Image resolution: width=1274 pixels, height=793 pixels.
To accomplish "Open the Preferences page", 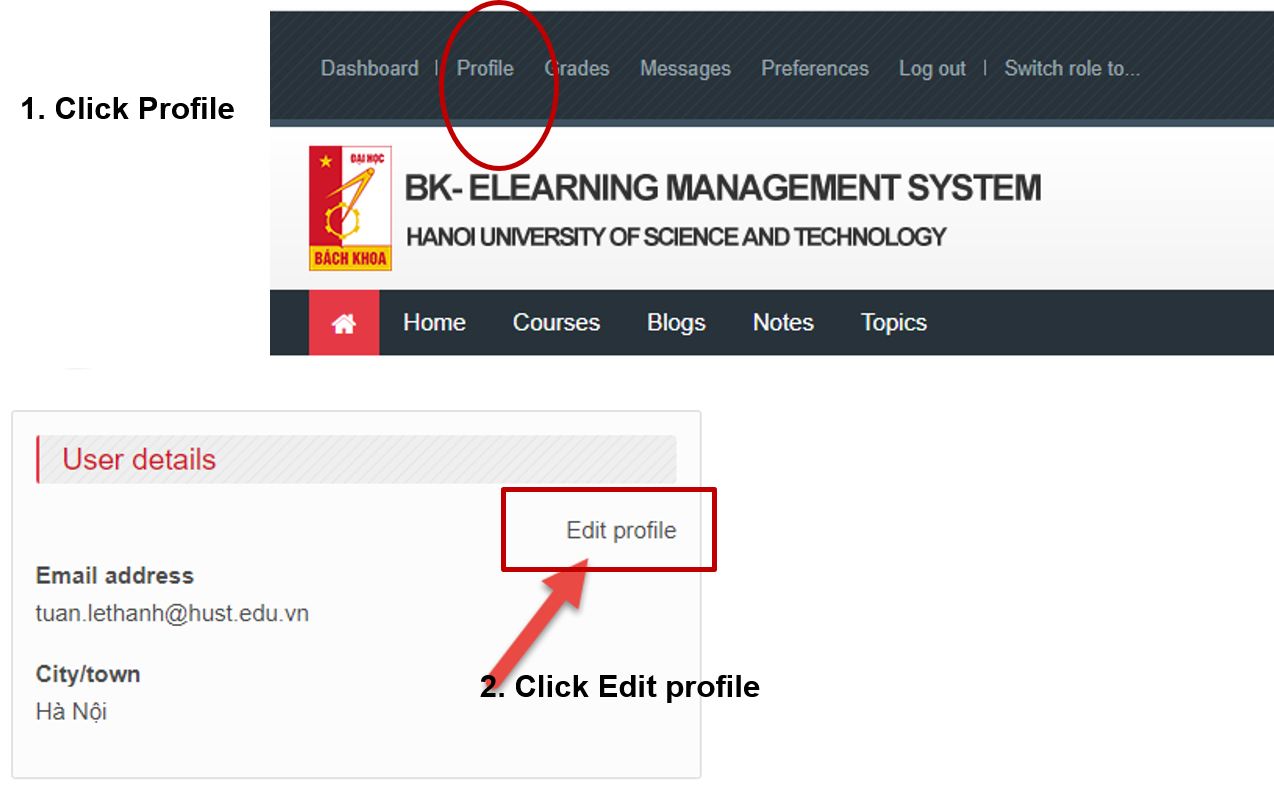I will [x=815, y=69].
